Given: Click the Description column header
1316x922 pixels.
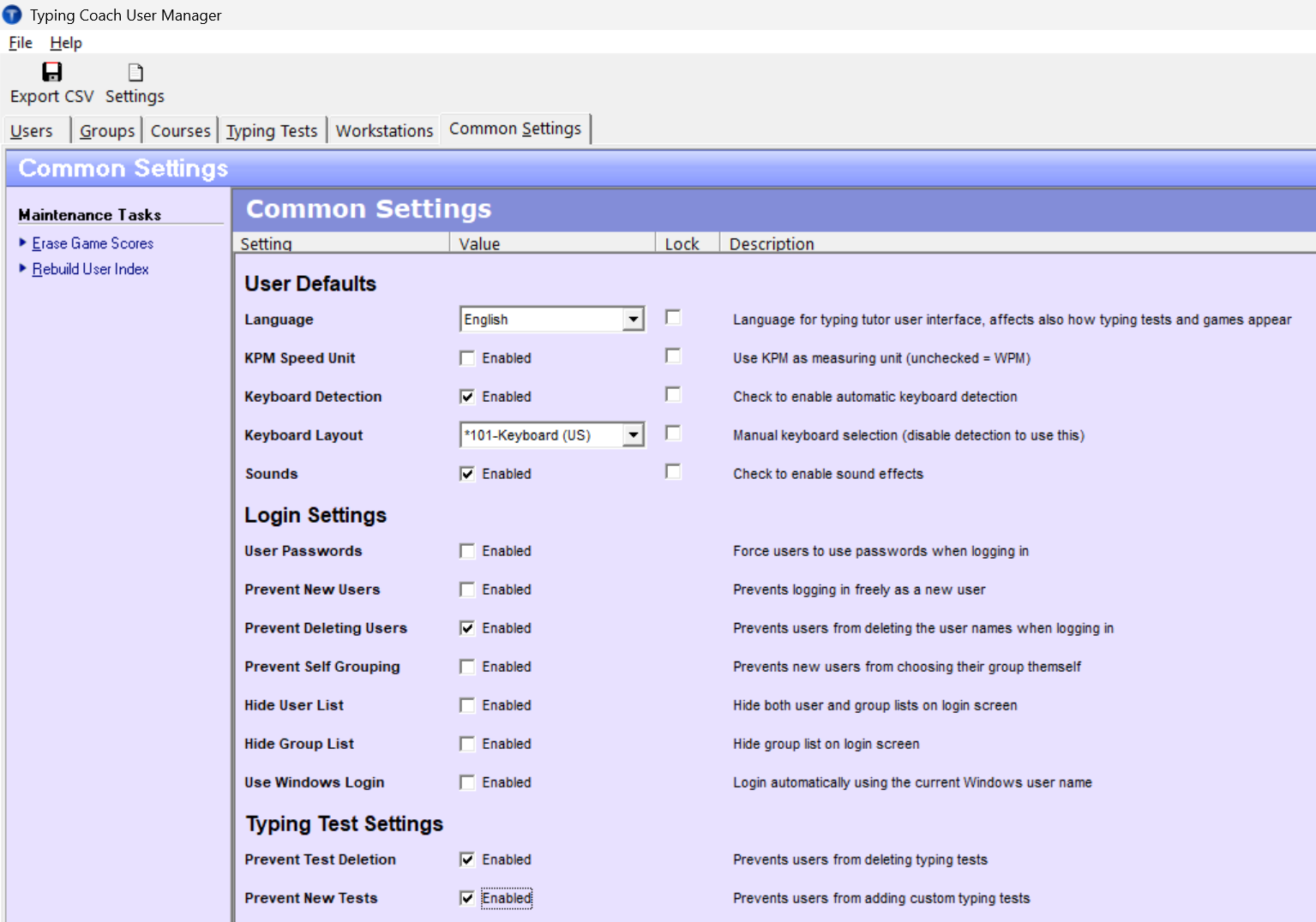Looking at the screenshot, I should [x=1019, y=243].
